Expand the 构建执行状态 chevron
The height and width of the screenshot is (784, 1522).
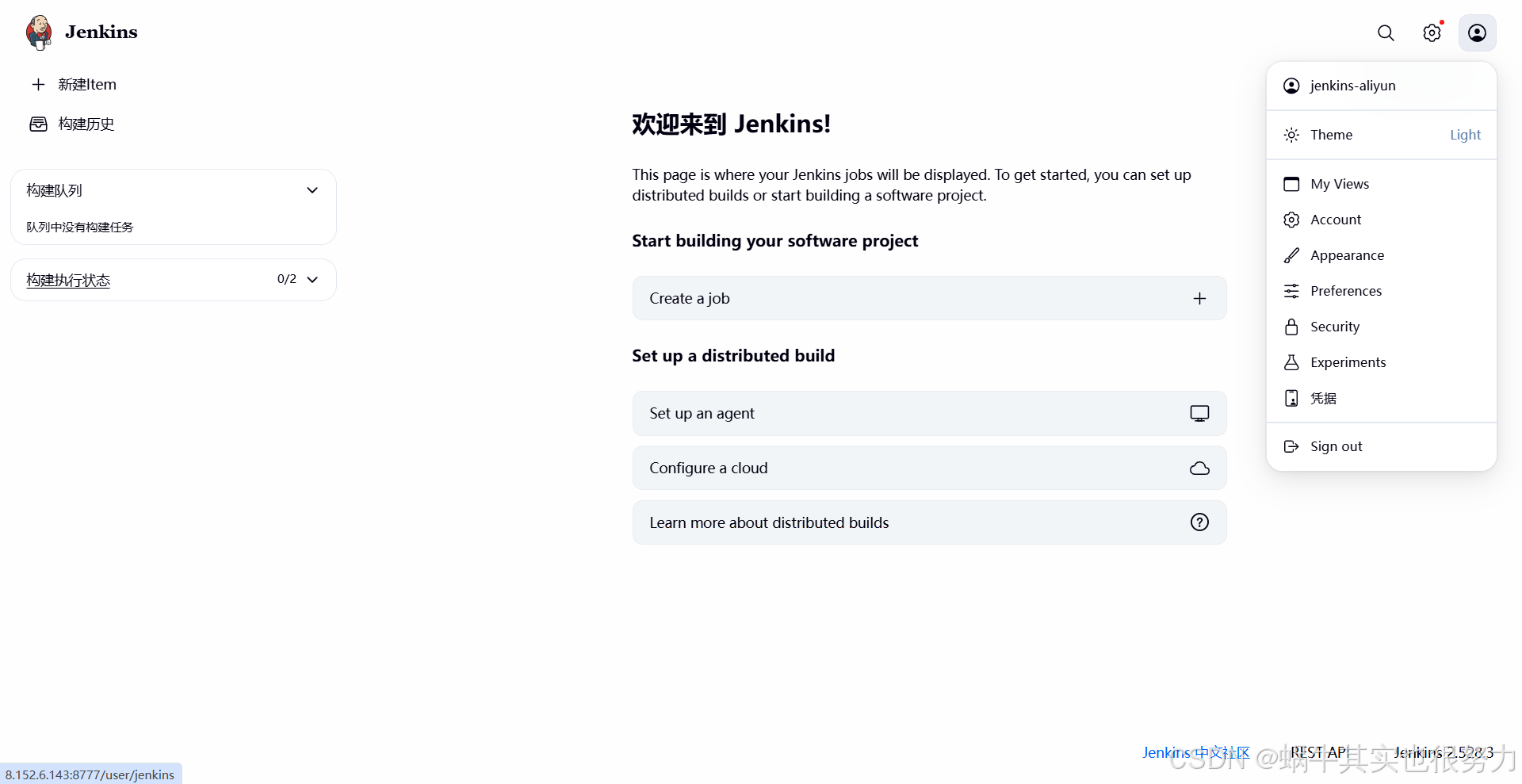[312, 280]
